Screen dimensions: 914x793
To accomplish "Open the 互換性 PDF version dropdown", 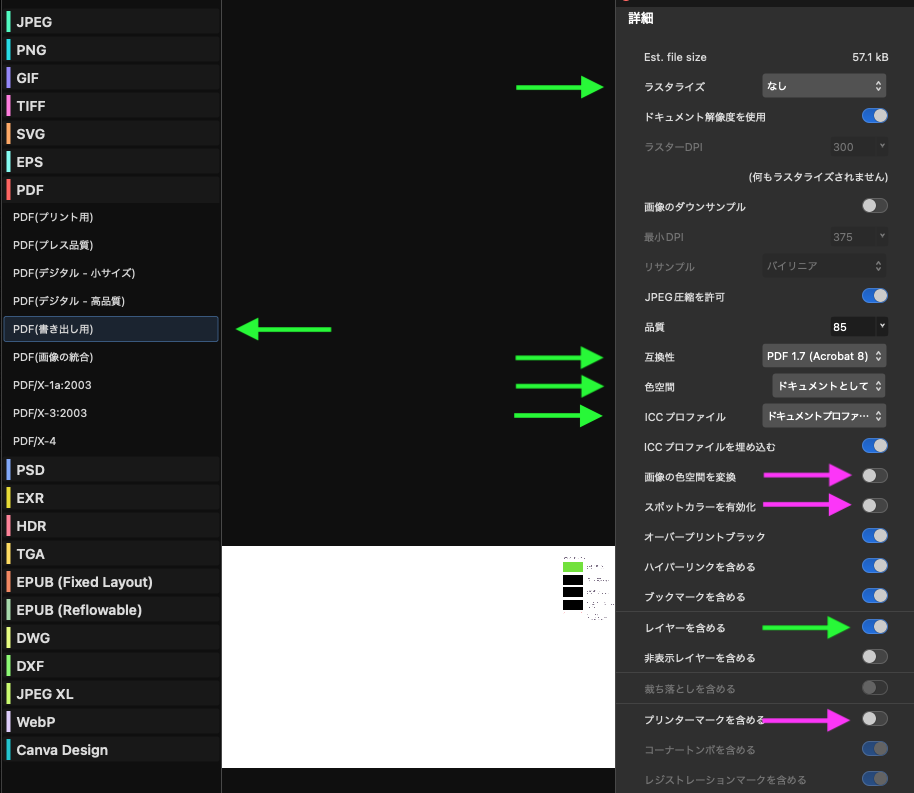I will point(823,356).
